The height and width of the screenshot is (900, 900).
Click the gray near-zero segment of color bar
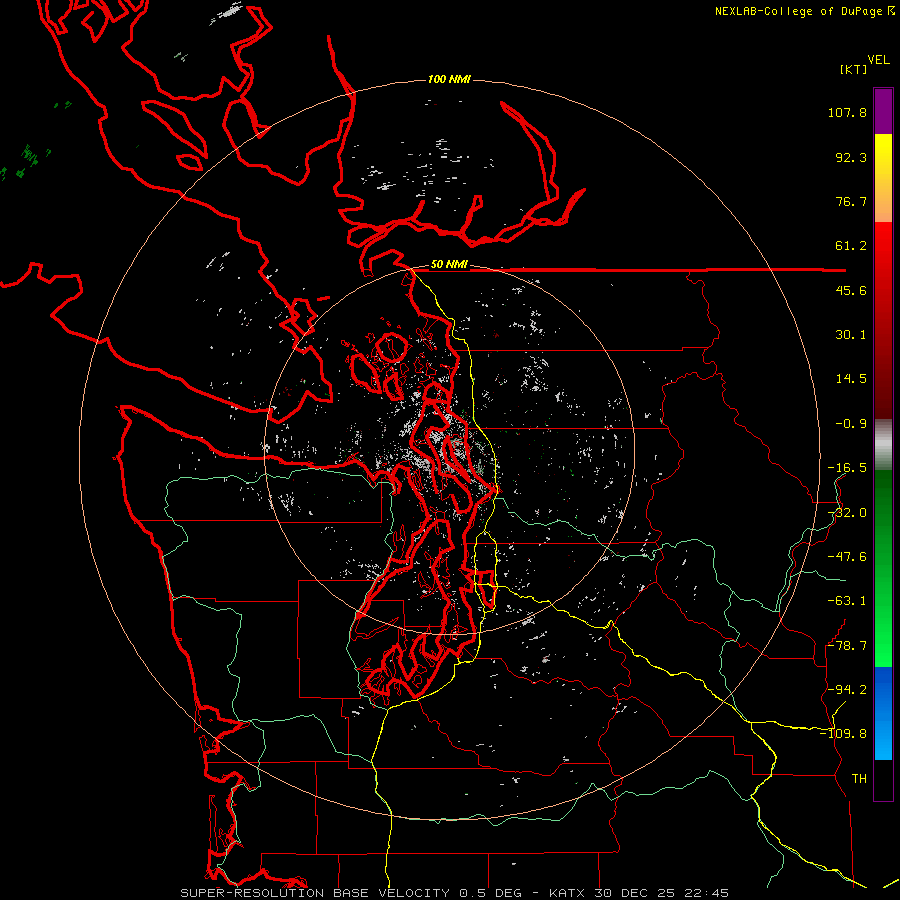tap(883, 445)
